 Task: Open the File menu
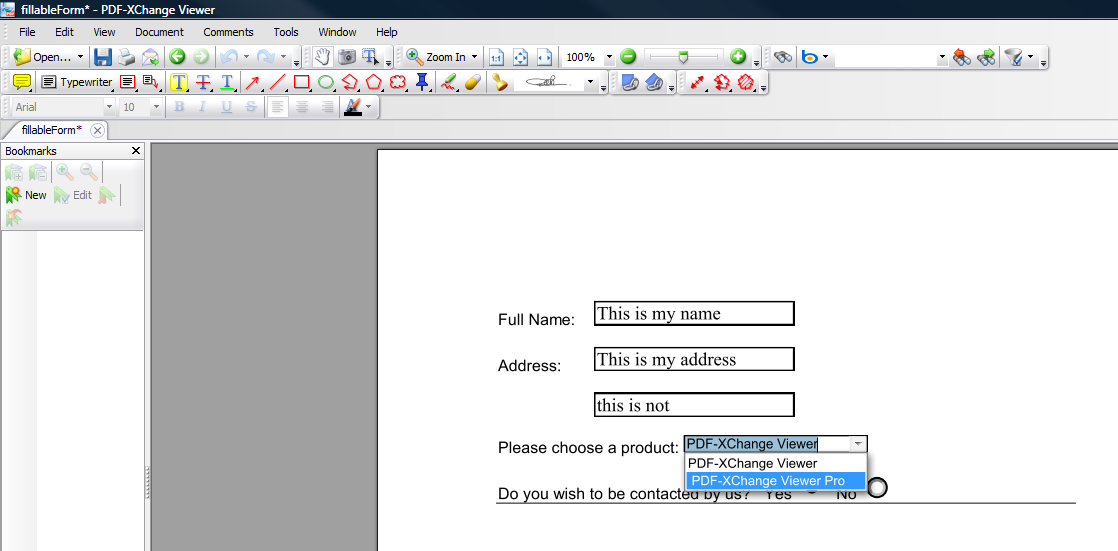point(27,32)
